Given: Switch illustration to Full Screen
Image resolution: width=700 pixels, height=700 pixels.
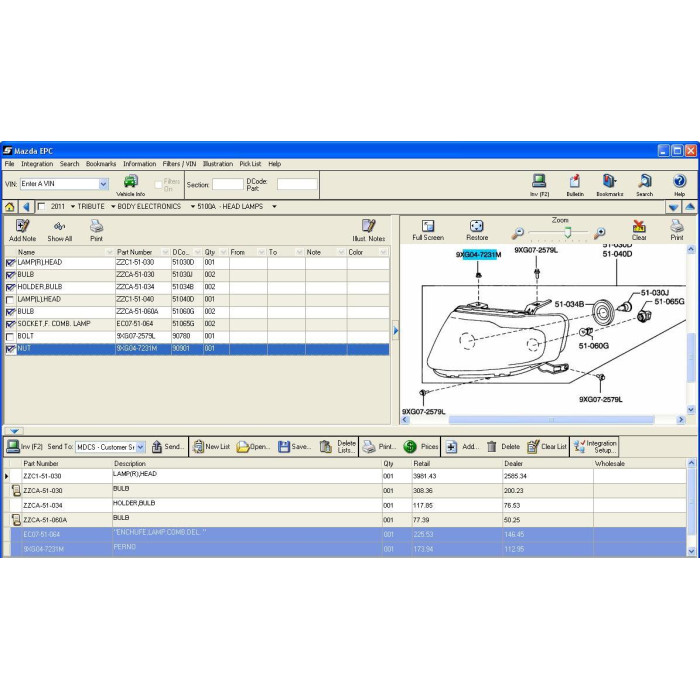Looking at the screenshot, I should [428, 230].
